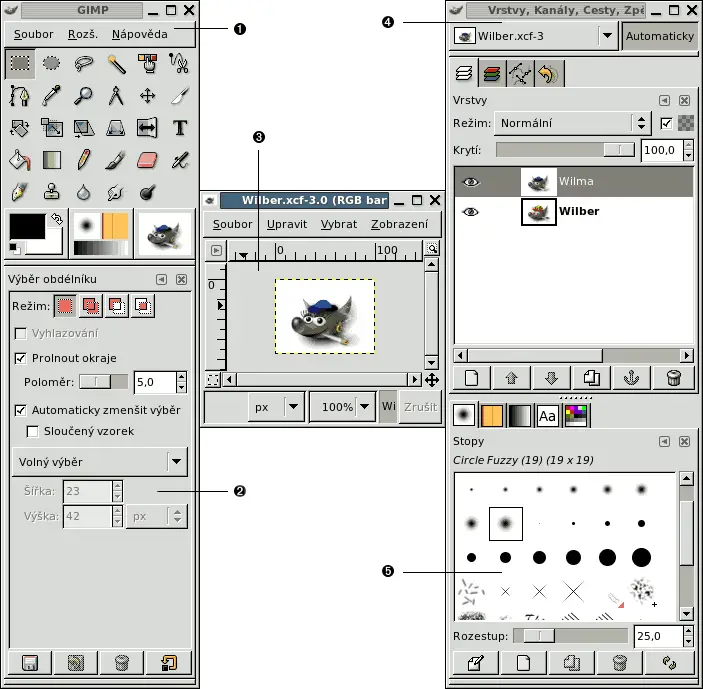Image resolution: width=703 pixels, height=689 pixels.
Task: Open the Zobrazení menu in image window
Action: (399, 224)
